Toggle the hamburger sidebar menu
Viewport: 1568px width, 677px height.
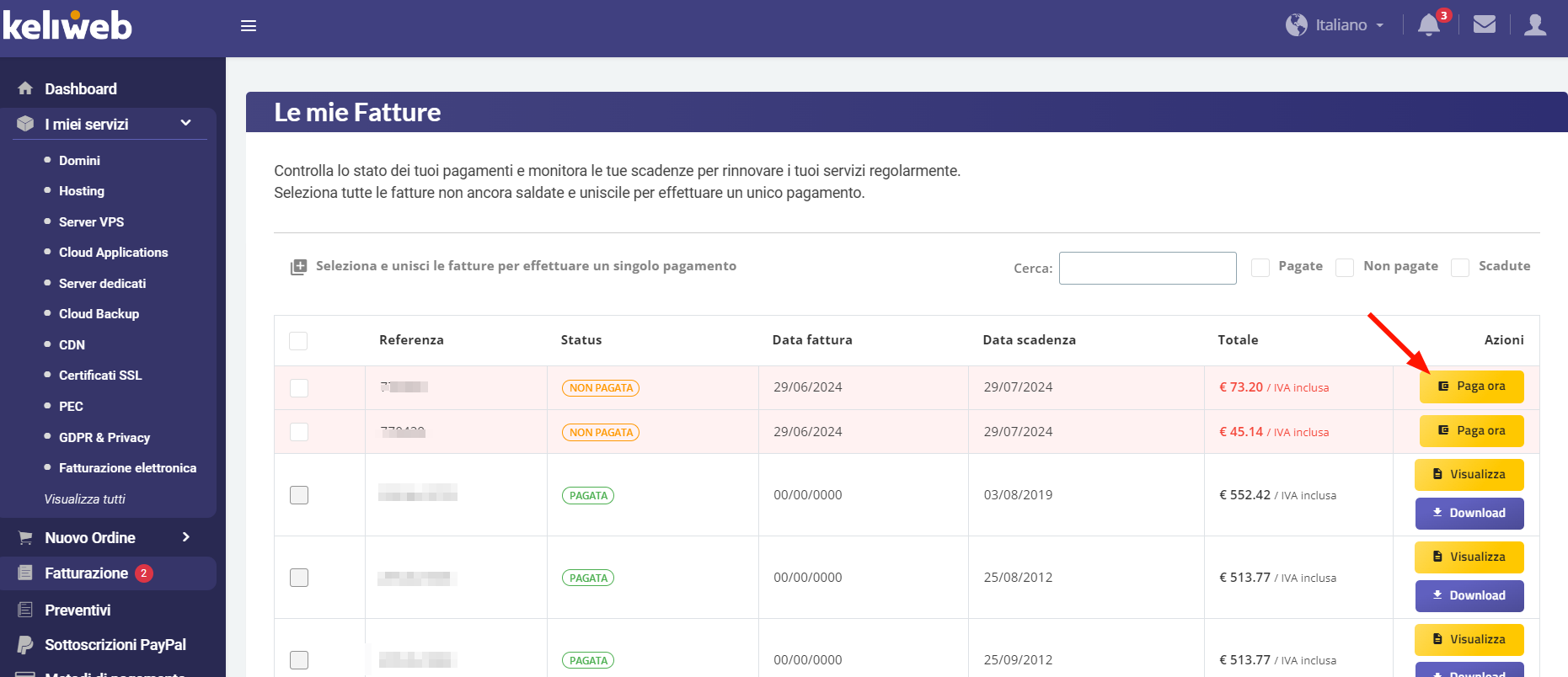(x=249, y=26)
